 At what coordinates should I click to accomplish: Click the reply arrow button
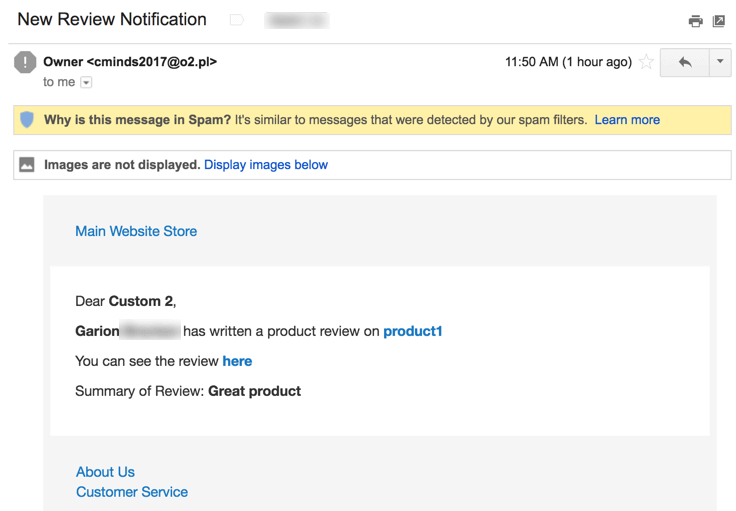coord(685,62)
